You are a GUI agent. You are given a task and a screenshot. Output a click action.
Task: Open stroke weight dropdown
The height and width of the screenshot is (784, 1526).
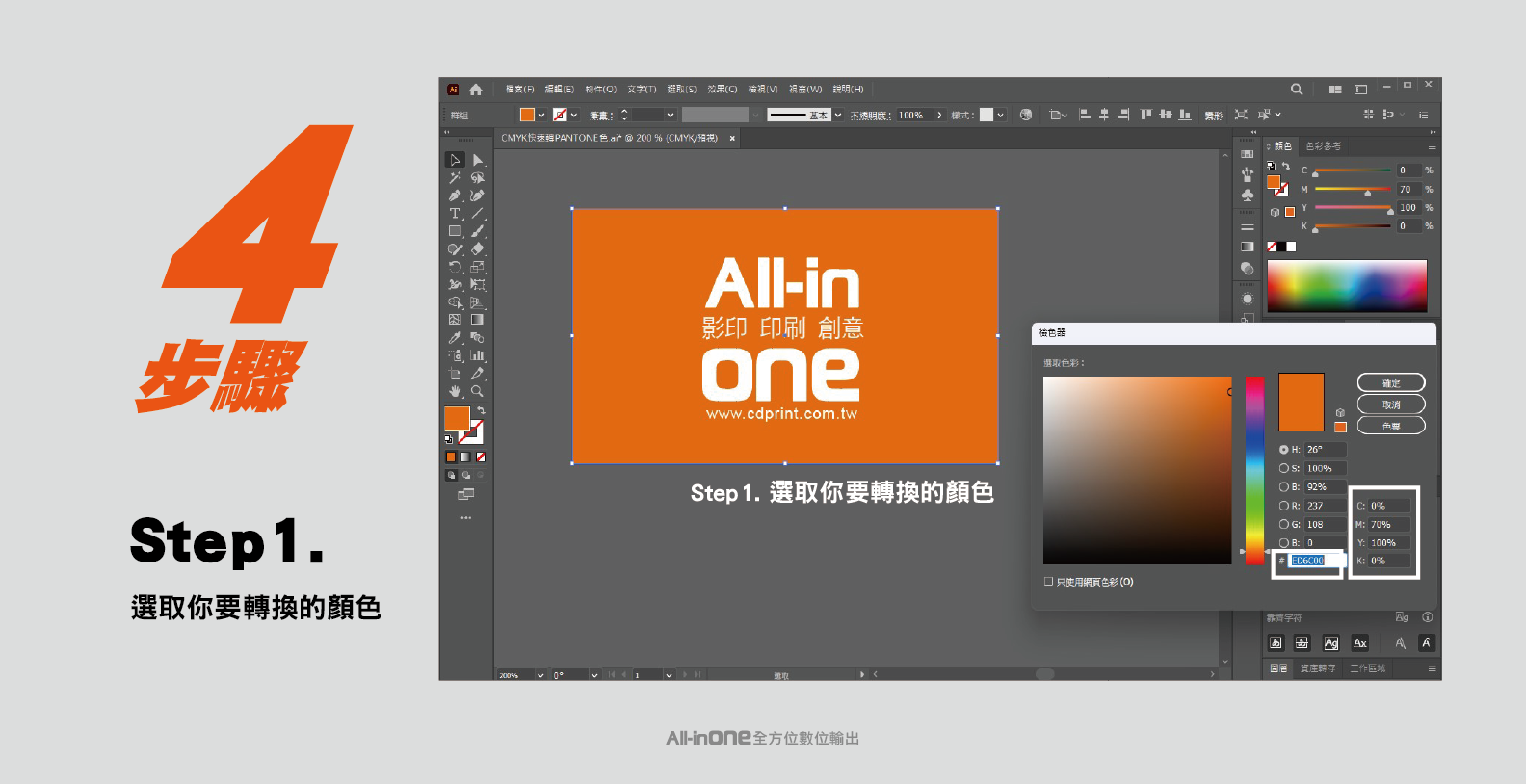click(x=671, y=115)
